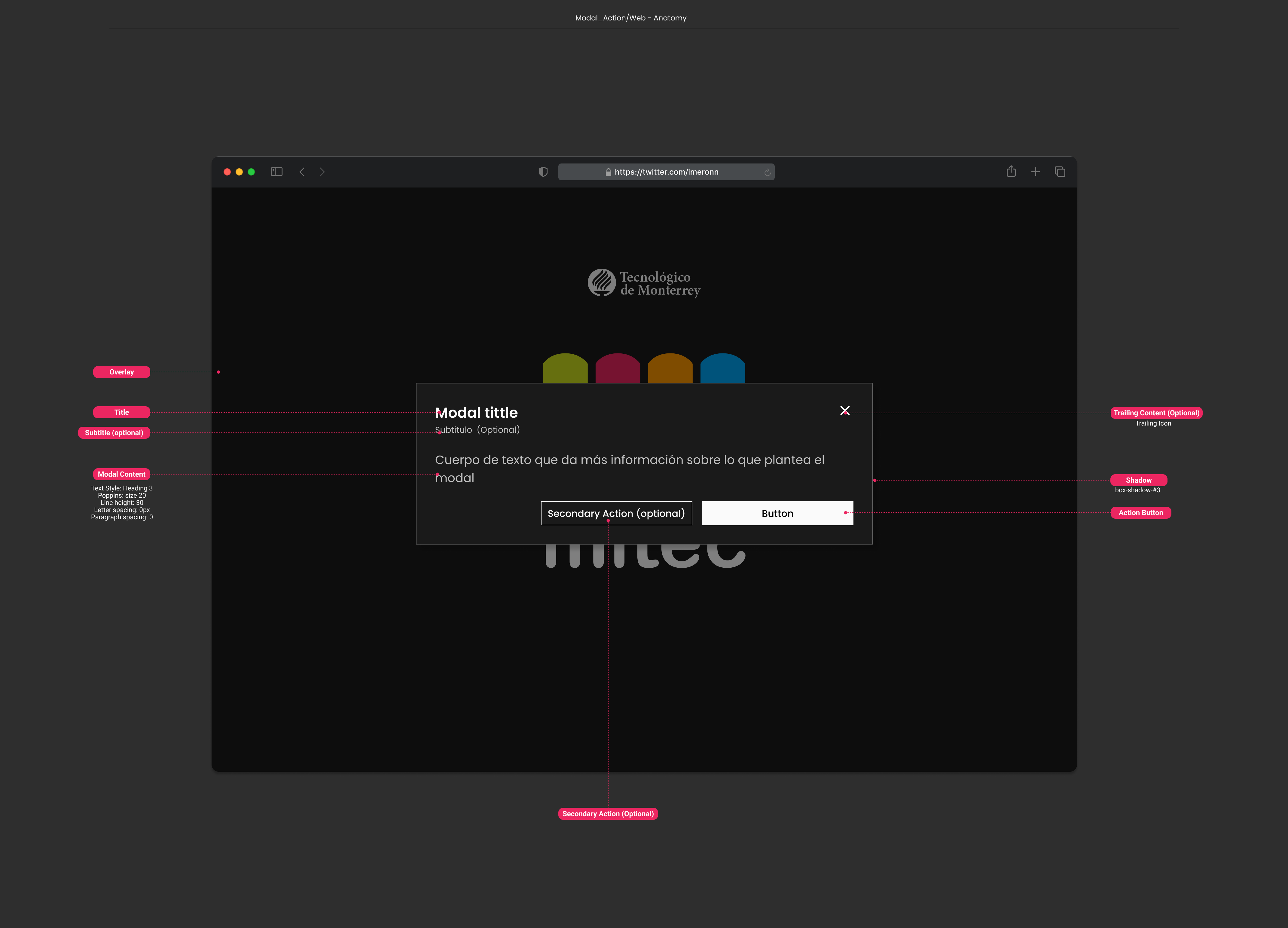
Task: Select the Modal Content annotation label
Action: click(121, 474)
